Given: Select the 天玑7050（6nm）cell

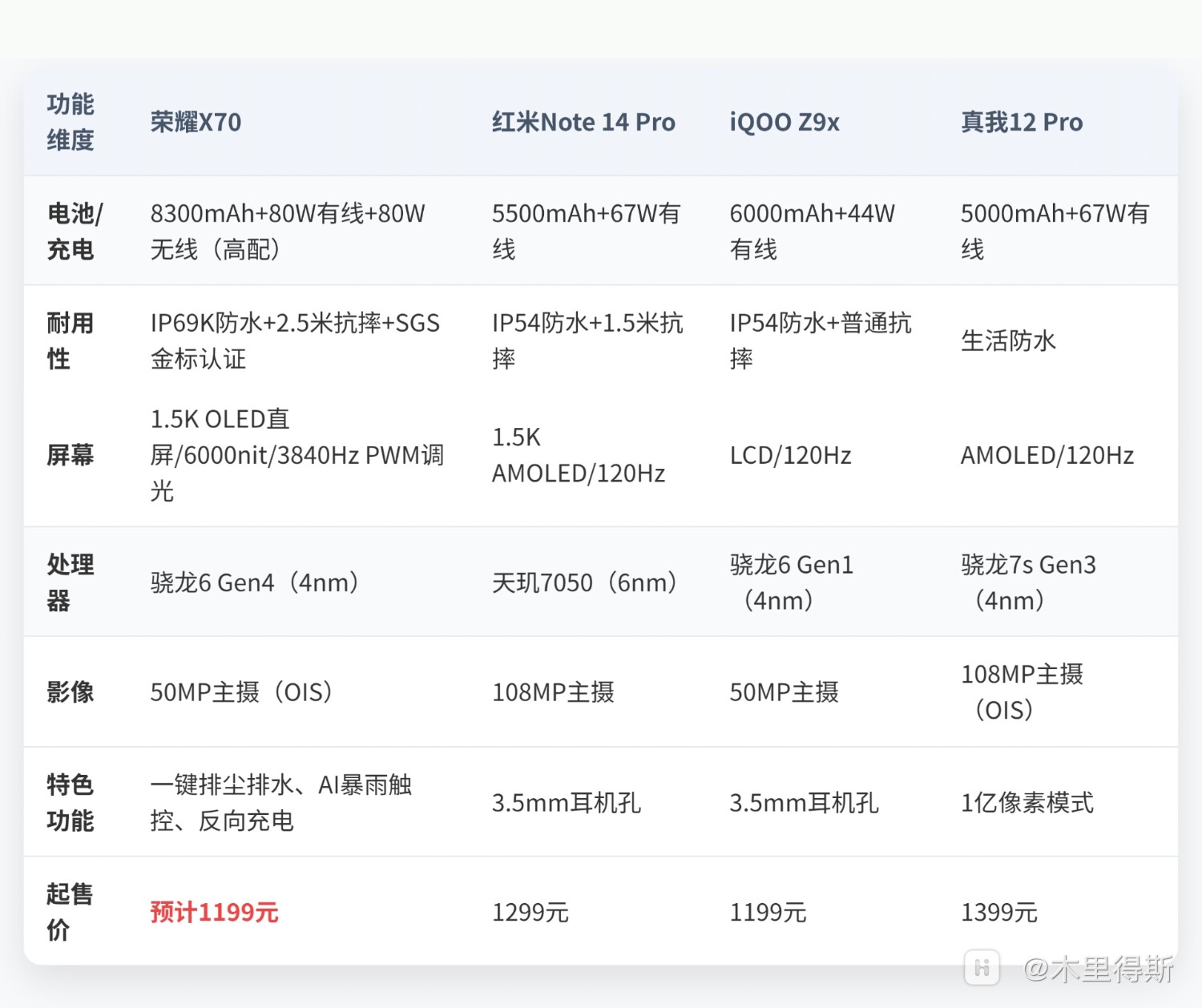Looking at the screenshot, I should [585, 583].
